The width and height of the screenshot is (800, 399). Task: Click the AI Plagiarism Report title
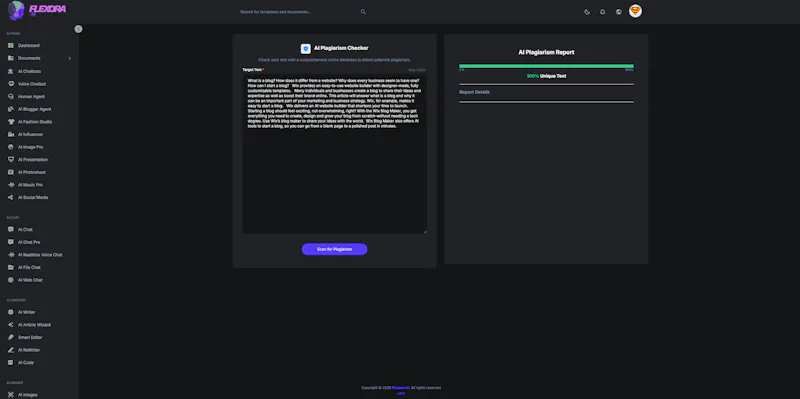click(x=546, y=52)
